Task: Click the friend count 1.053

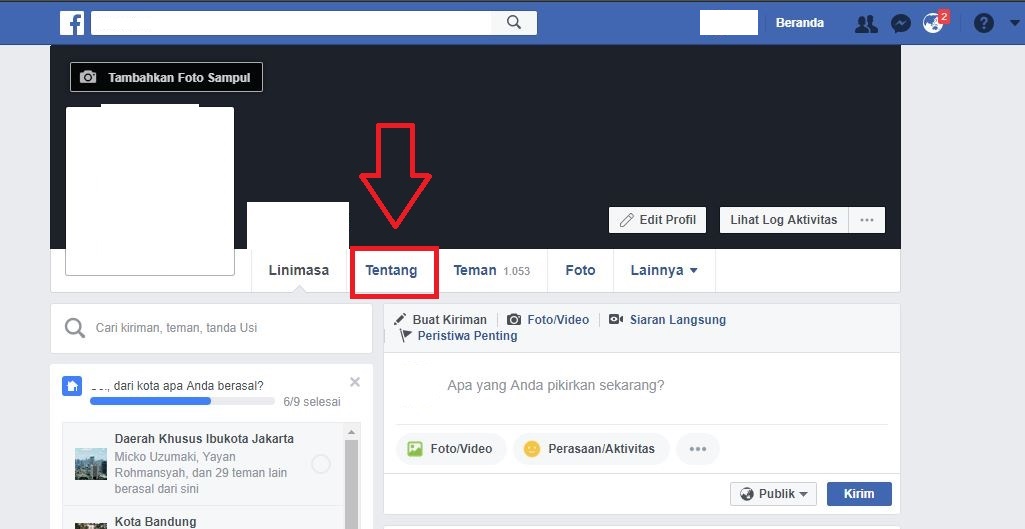Action: pyautogui.click(x=516, y=271)
